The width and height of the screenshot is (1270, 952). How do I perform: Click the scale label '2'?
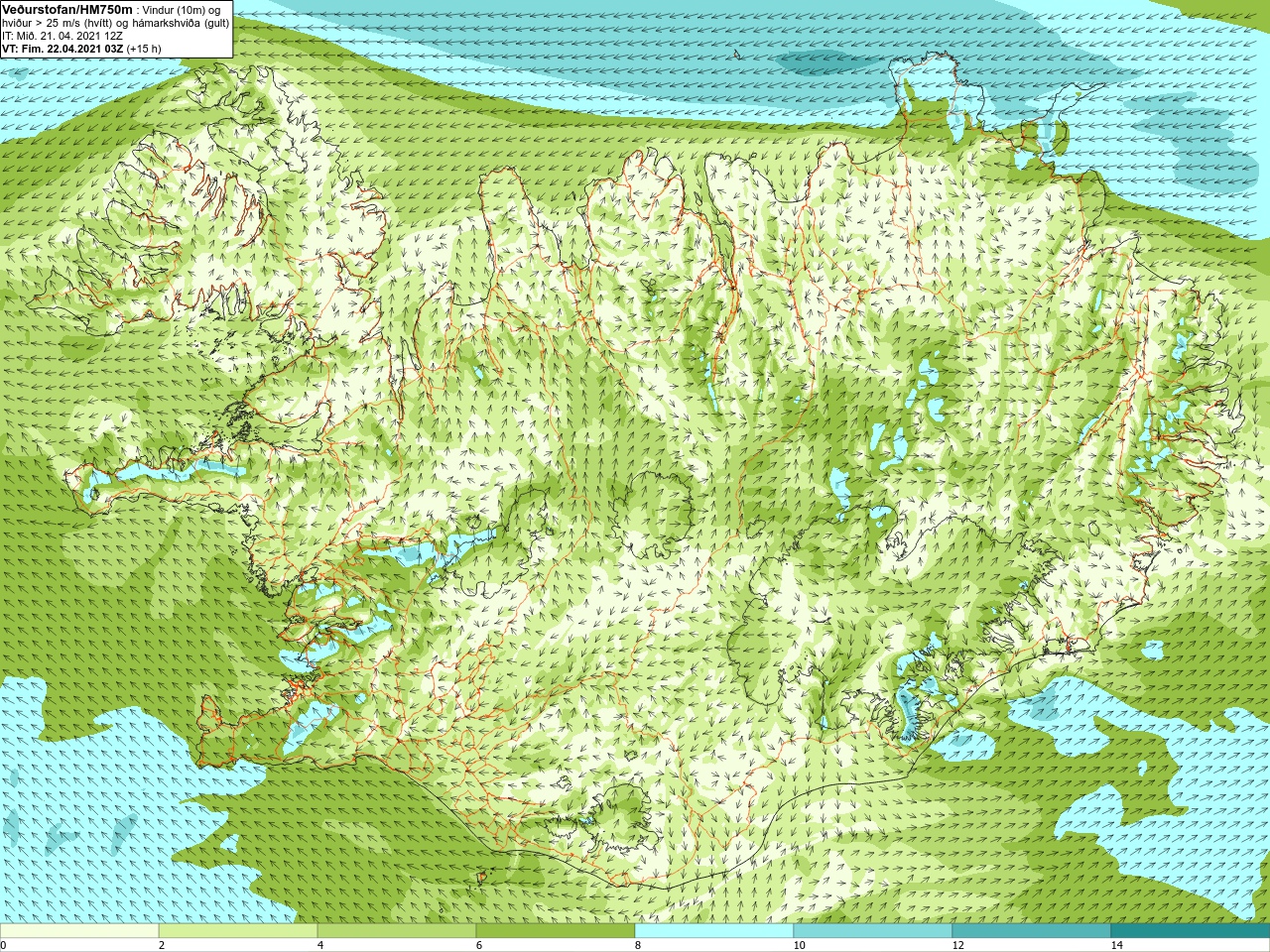[162, 945]
